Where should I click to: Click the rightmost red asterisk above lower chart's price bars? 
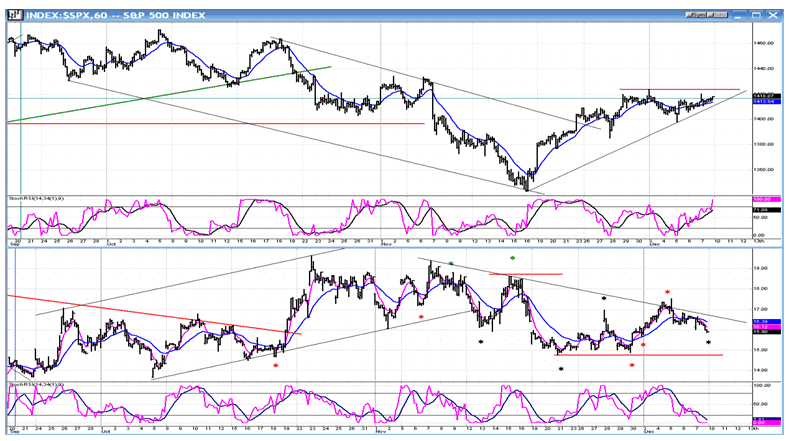click(667, 294)
